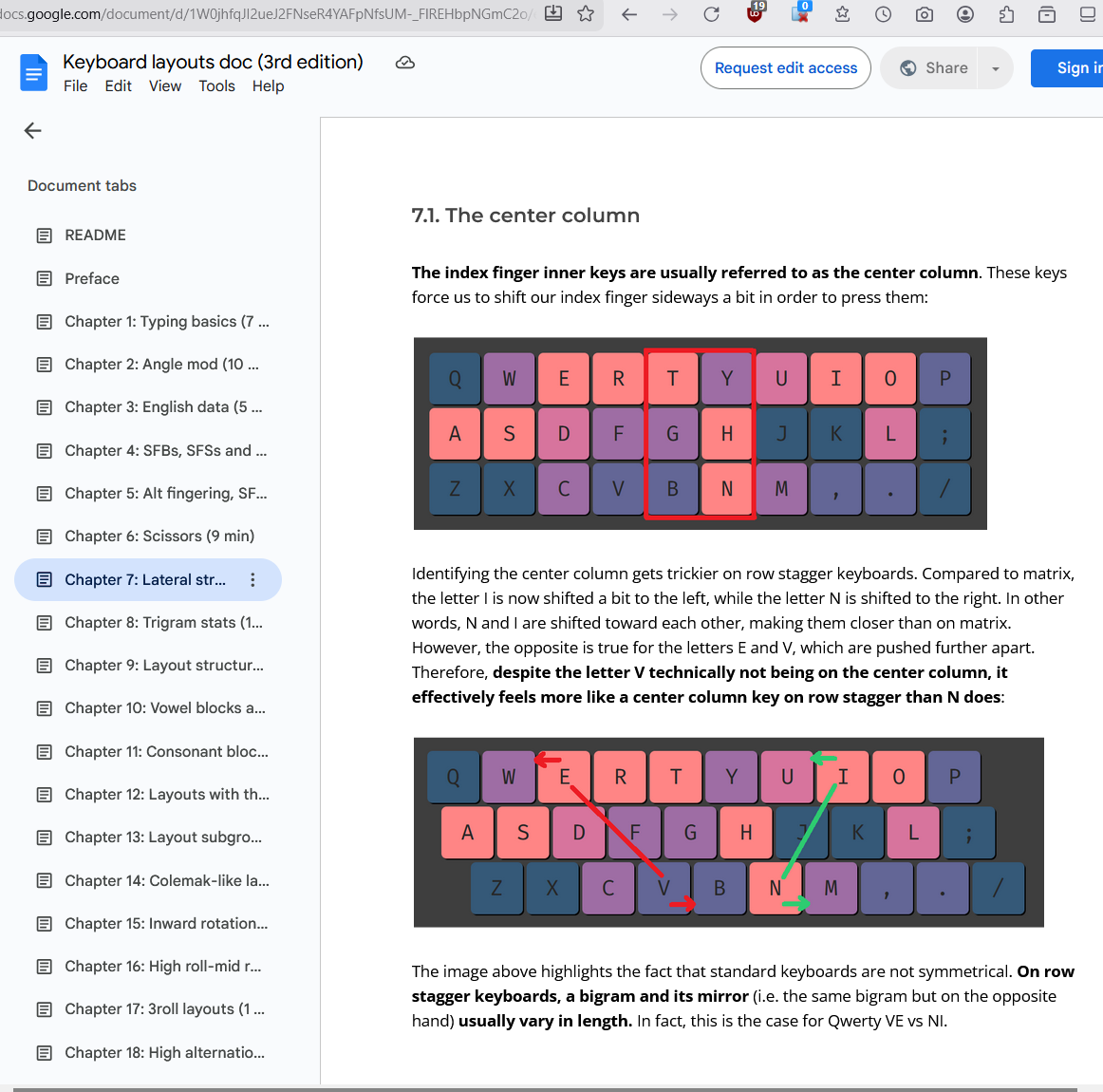Open the Tools menu
The height and width of the screenshot is (1092, 1103).
[216, 85]
